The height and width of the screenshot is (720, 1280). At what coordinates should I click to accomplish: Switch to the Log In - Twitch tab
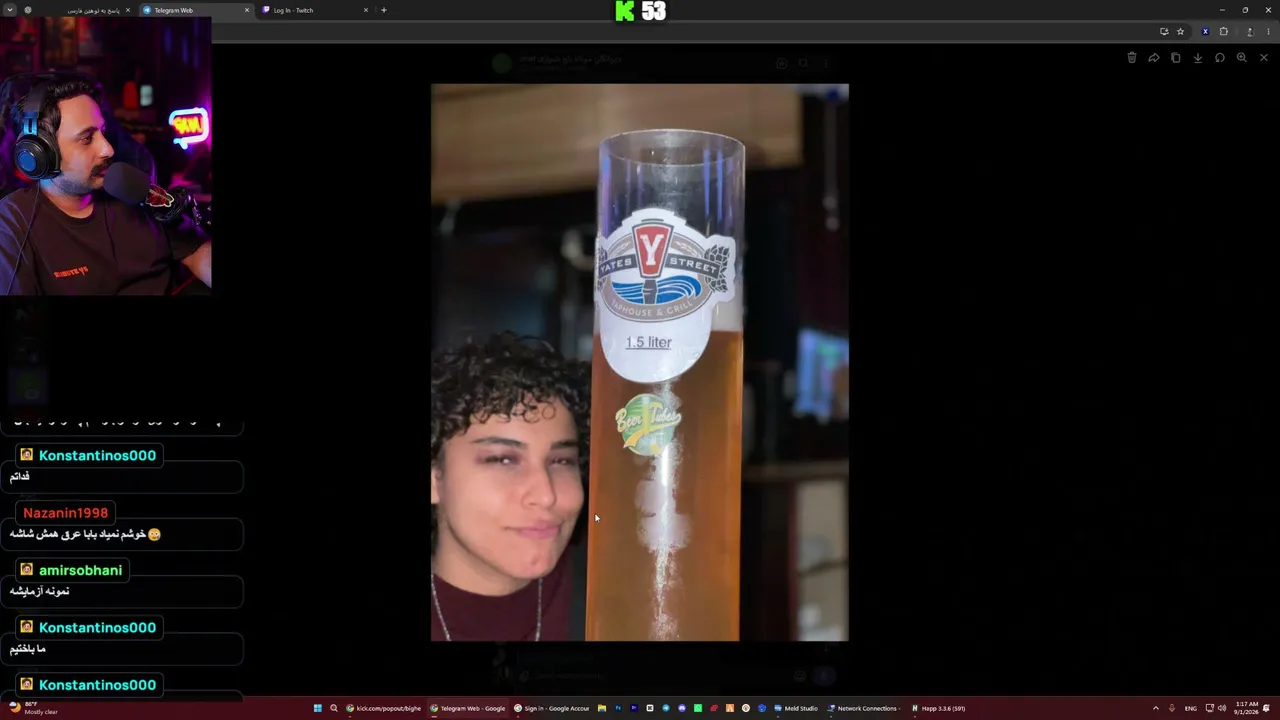[x=315, y=10]
